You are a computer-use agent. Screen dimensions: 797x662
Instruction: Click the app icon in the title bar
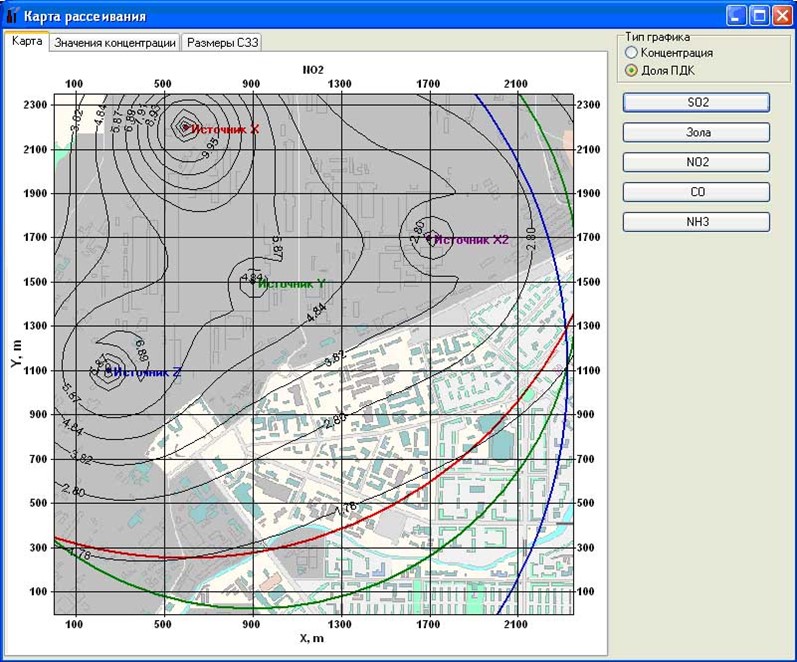12,16
